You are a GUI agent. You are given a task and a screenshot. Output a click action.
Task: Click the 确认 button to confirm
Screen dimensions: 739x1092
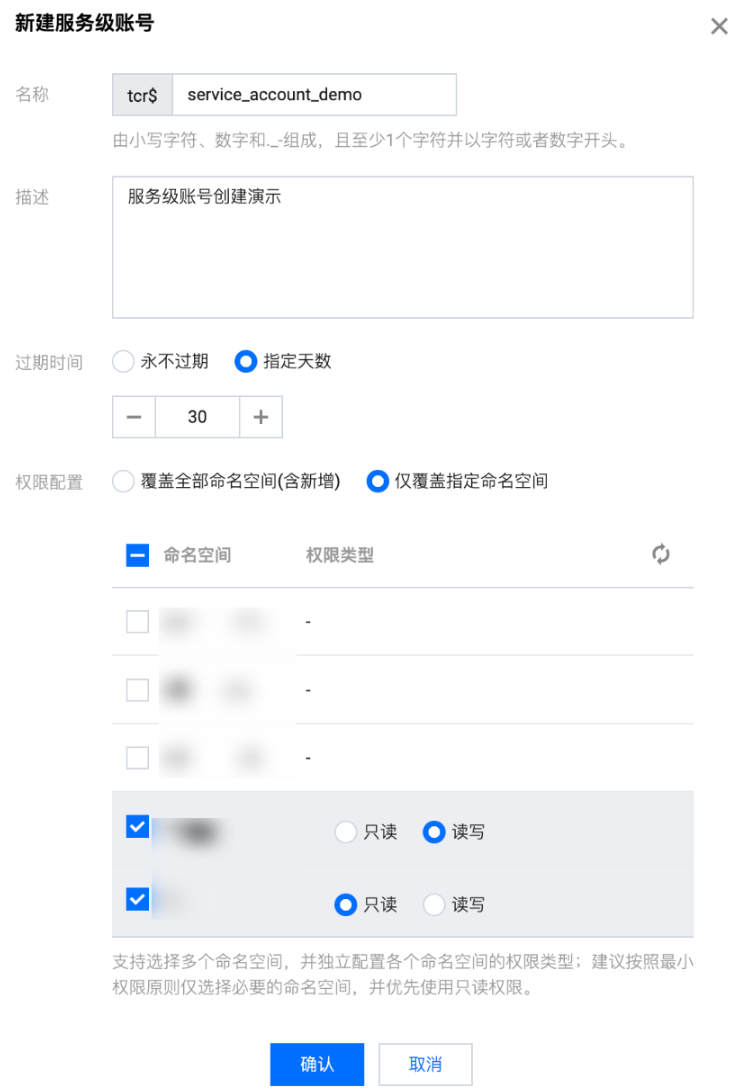pos(317,1064)
